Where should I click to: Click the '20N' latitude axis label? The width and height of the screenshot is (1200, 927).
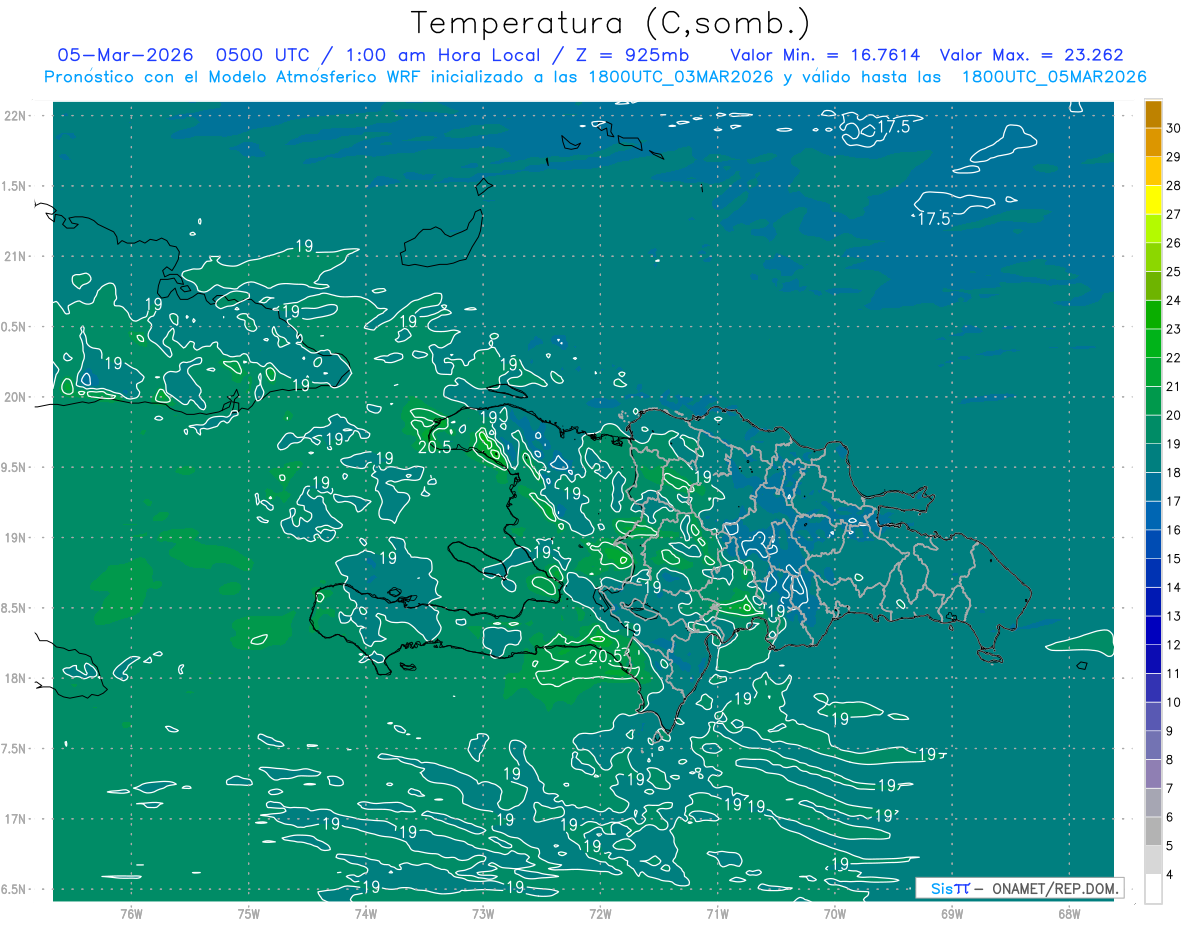(x=15, y=397)
